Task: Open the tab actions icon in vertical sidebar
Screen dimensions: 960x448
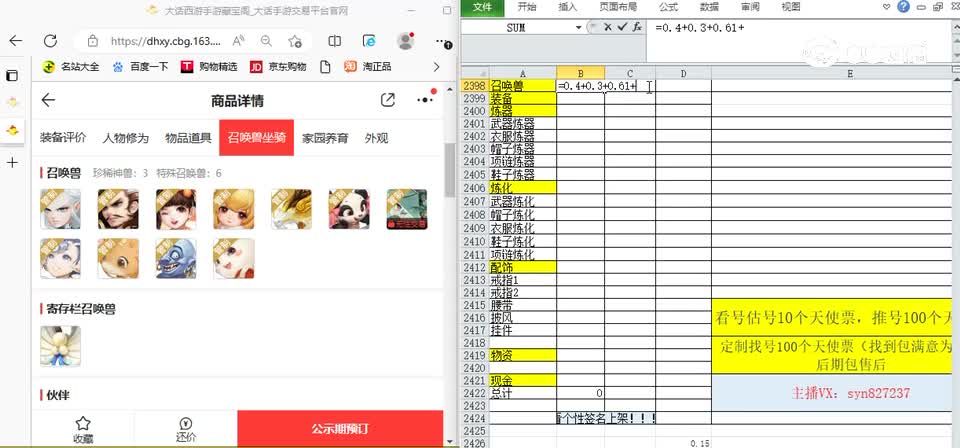Action: pos(12,76)
